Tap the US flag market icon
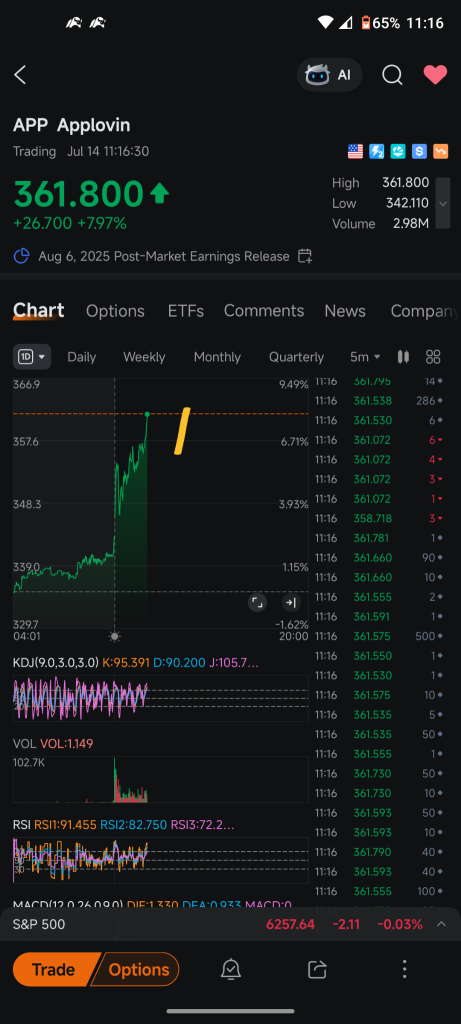The height and width of the screenshot is (1024, 461). click(355, 152)
